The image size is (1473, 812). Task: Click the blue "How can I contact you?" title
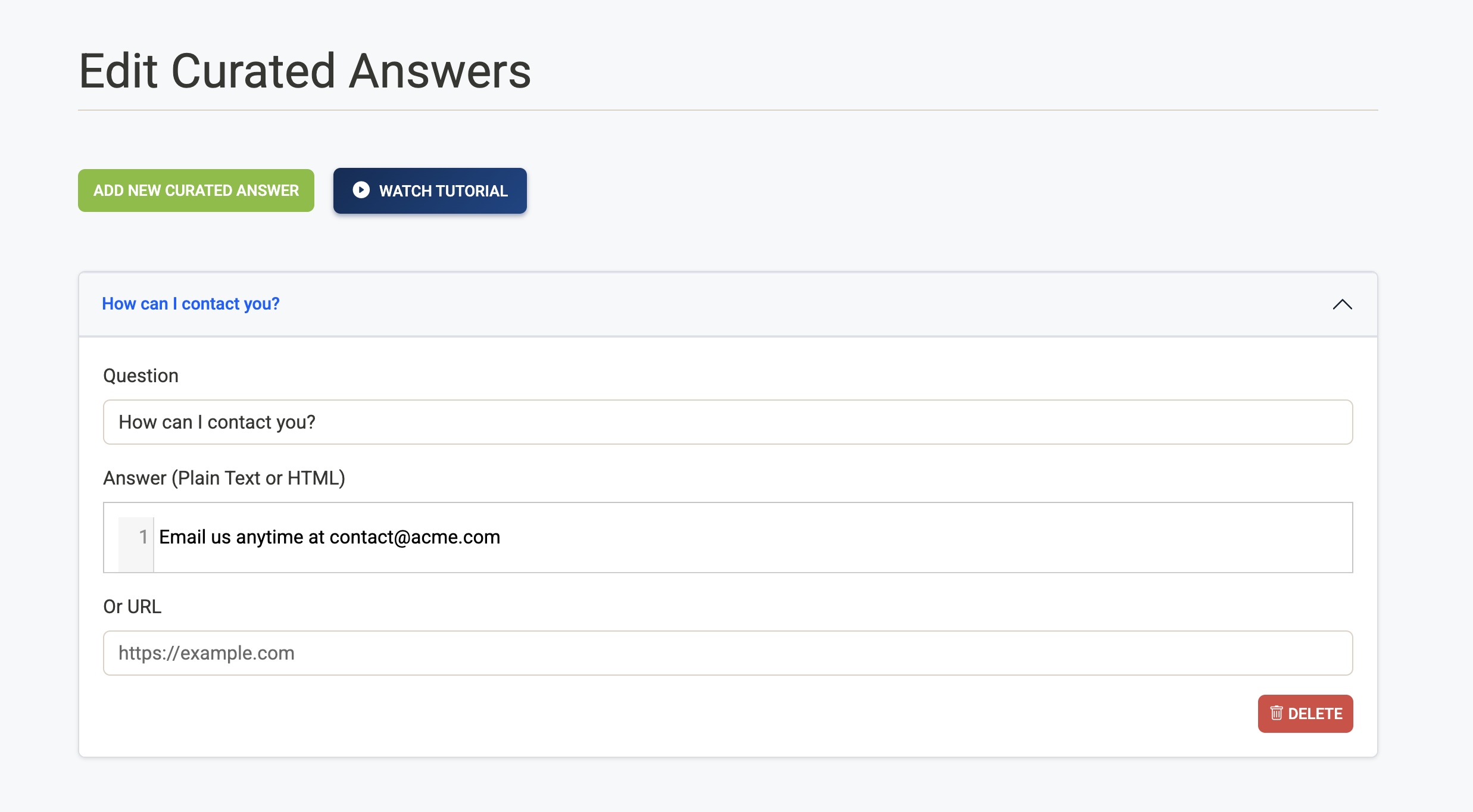point(191,304)
